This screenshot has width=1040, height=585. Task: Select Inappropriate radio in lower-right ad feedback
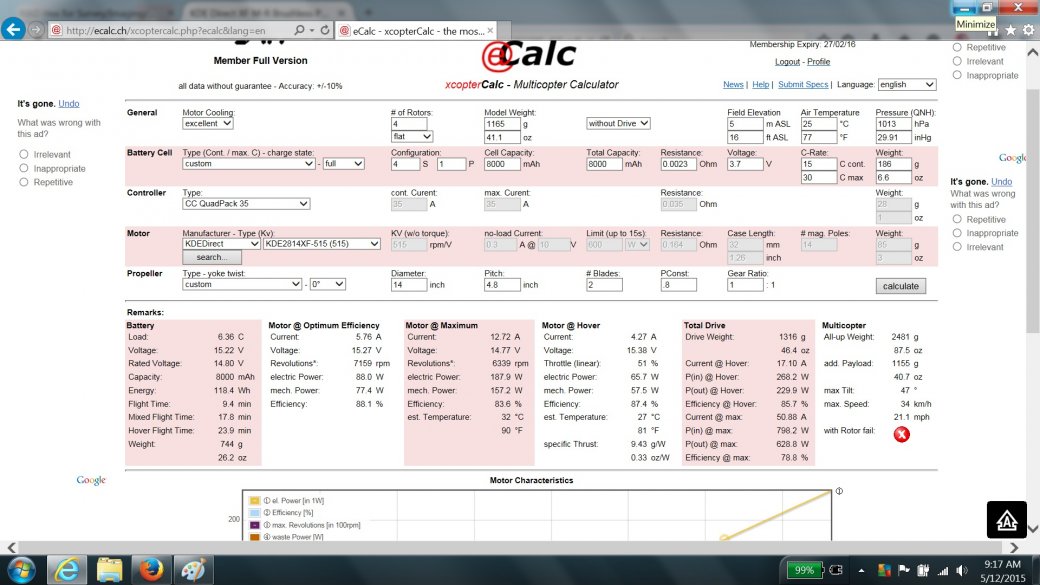[x=957, y=233]
